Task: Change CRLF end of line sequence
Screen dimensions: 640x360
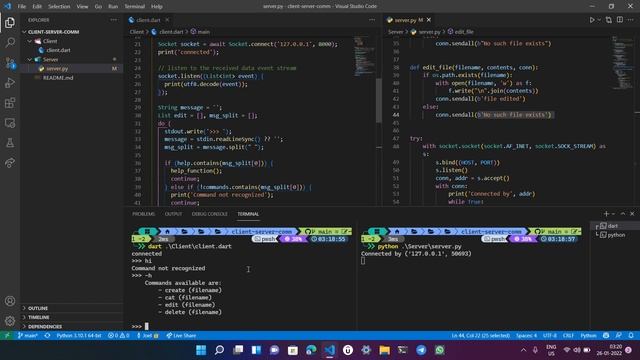Action: point(568,336)
